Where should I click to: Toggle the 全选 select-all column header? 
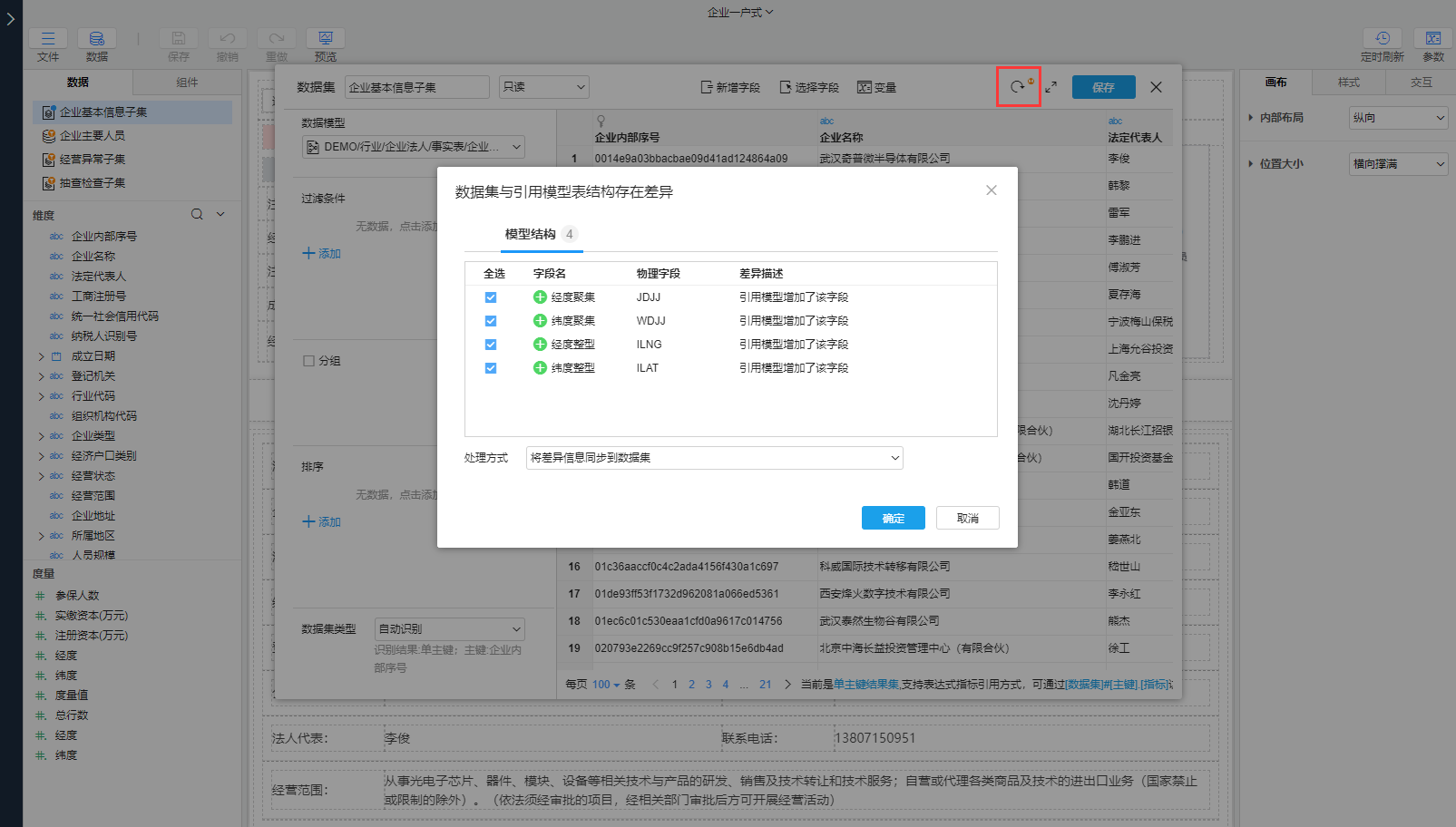[x=493, y=273]
